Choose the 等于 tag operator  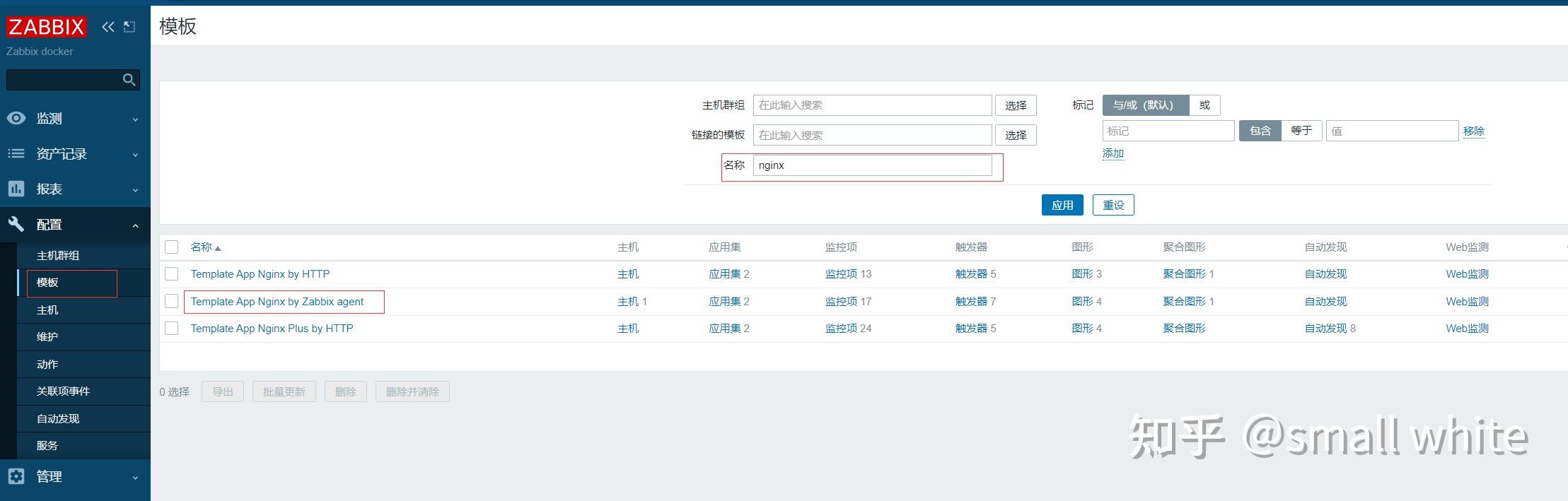point(1301,131)
